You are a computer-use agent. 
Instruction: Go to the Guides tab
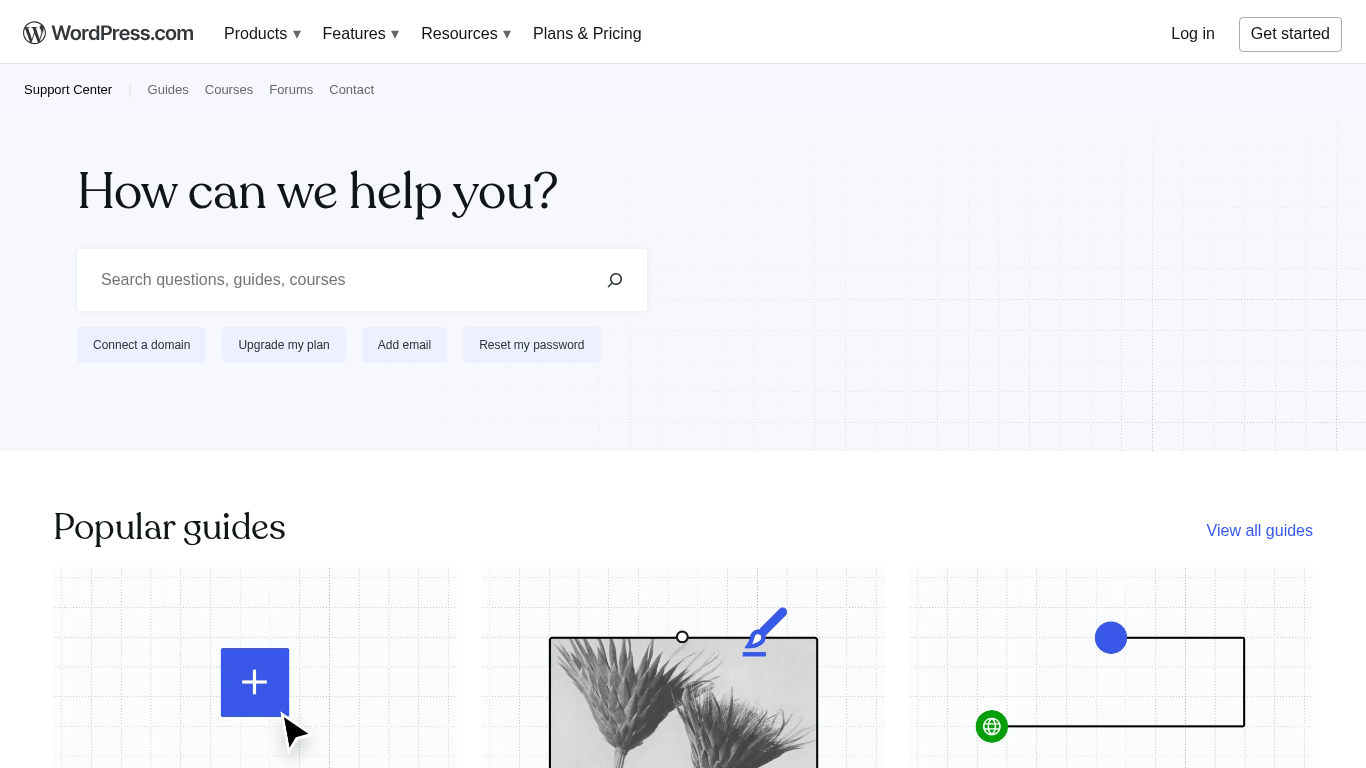click(168, 90)
